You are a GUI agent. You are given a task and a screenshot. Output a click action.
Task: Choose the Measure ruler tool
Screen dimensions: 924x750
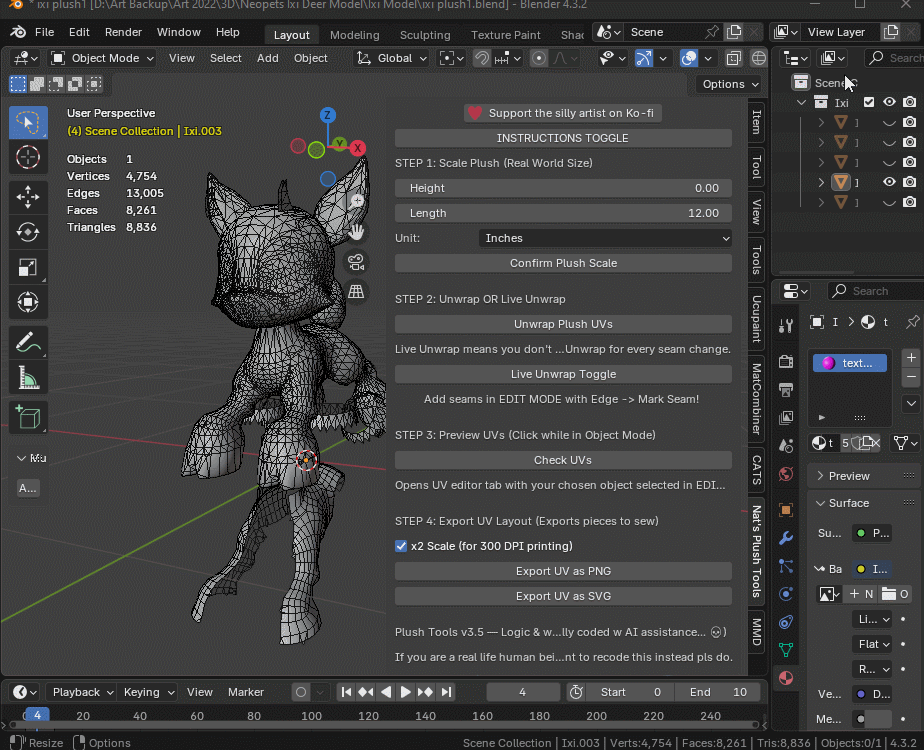click(x=28, y=378)
